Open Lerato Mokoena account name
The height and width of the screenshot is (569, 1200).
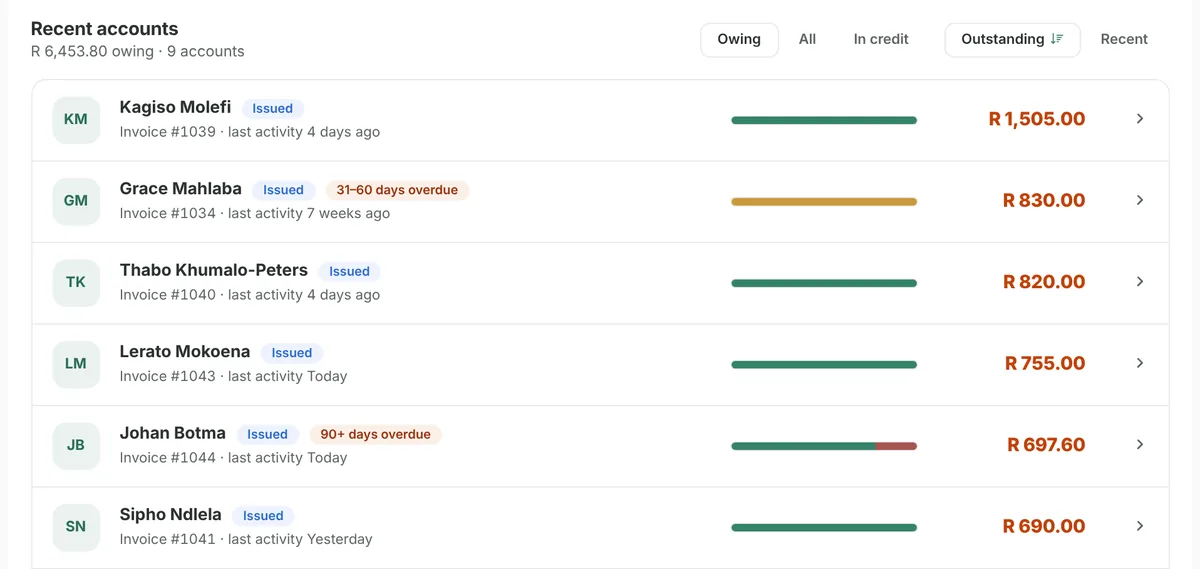[x=185, y=352]
